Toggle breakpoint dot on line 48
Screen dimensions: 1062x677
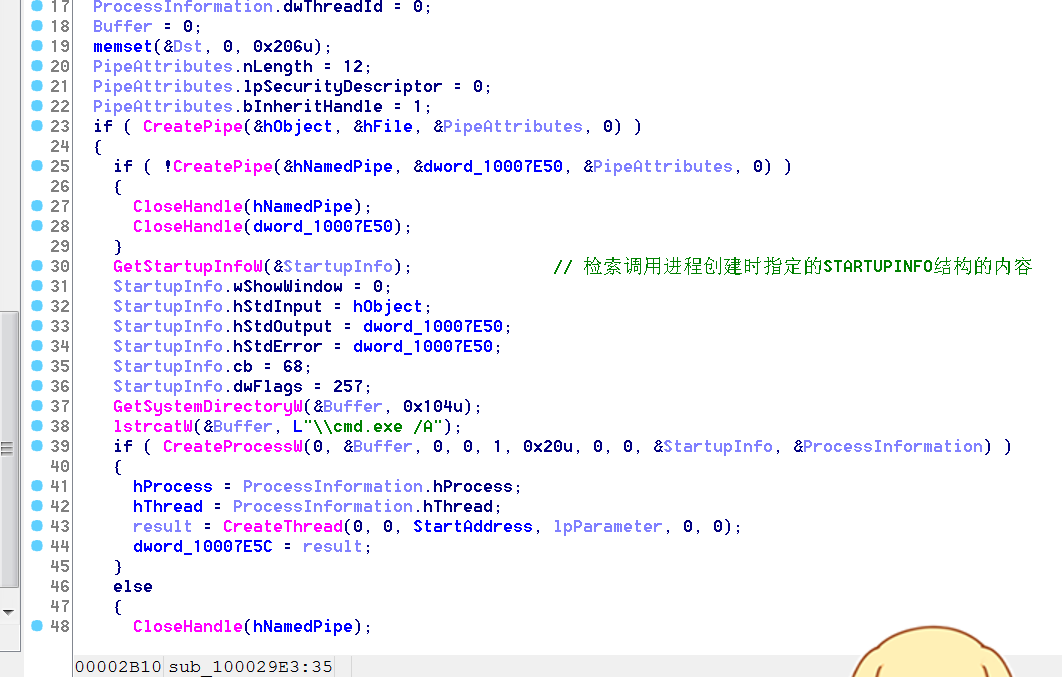[37, 626]
